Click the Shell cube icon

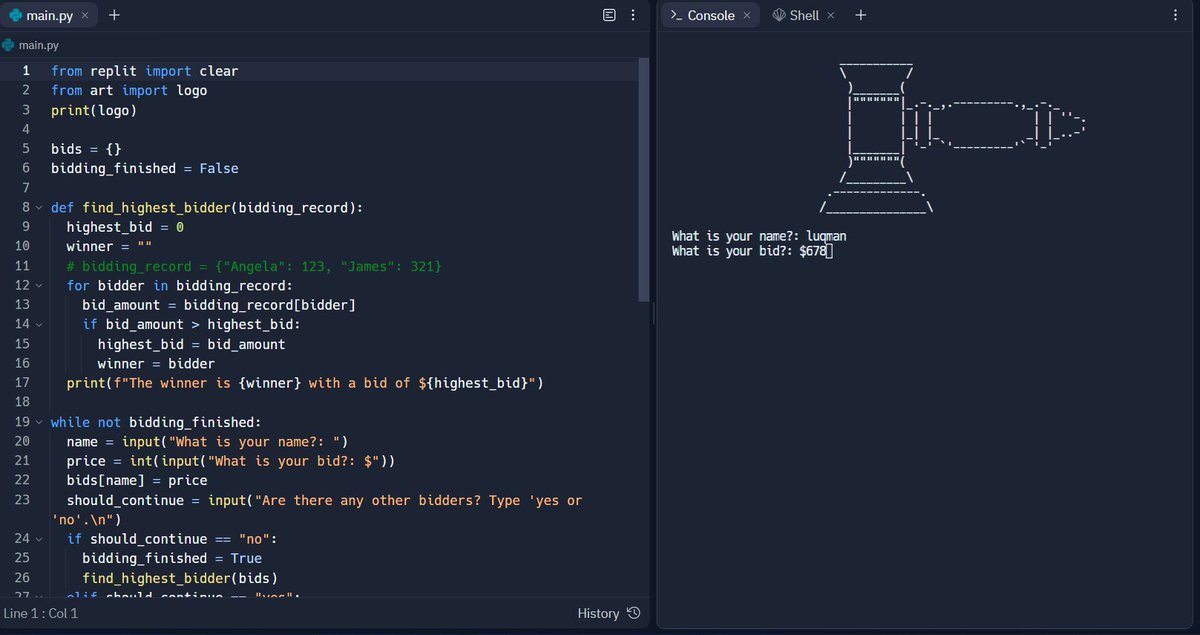[779, 15]
